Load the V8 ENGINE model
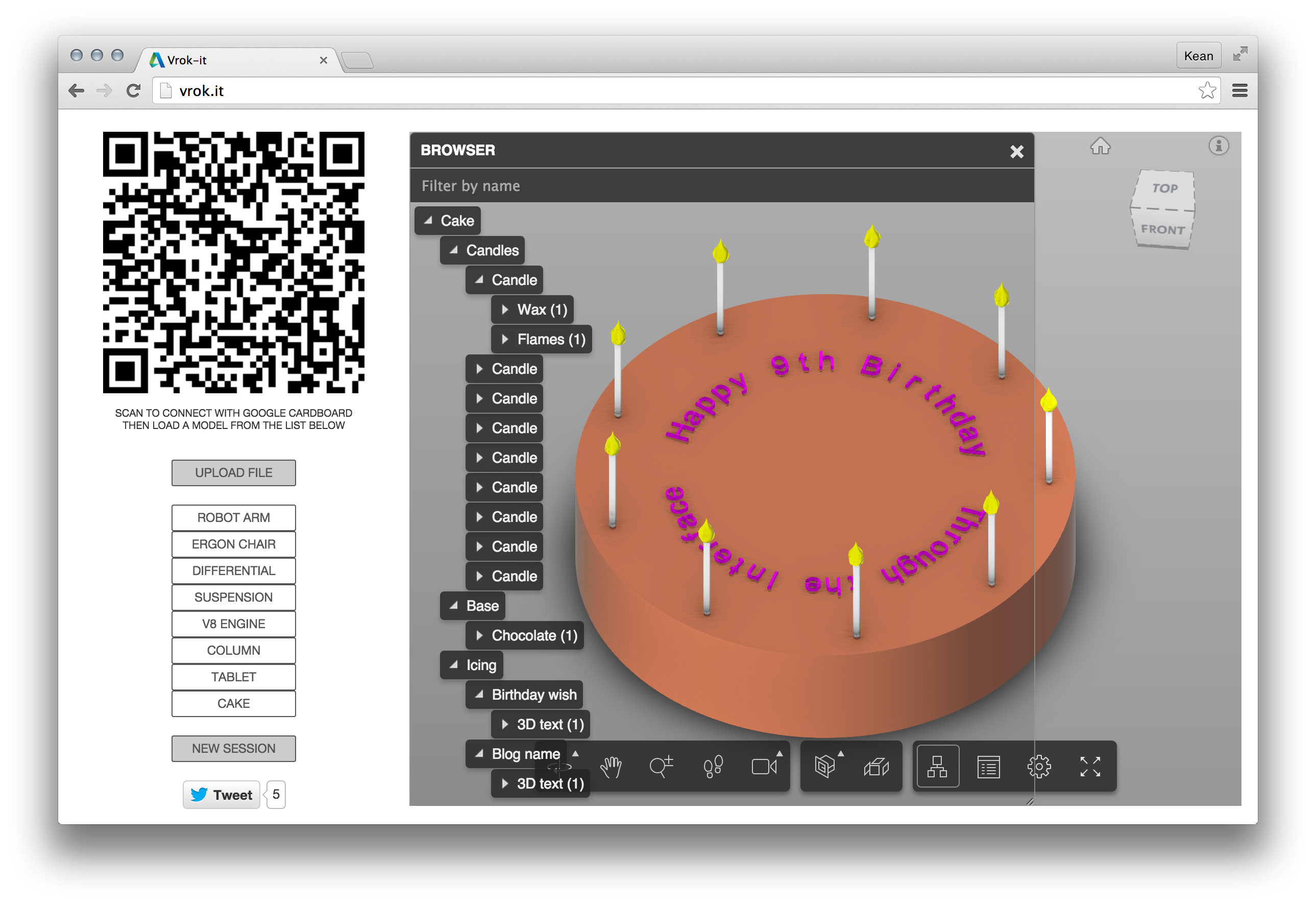This screenshot has height=905, width=1316. click(233, 624)
